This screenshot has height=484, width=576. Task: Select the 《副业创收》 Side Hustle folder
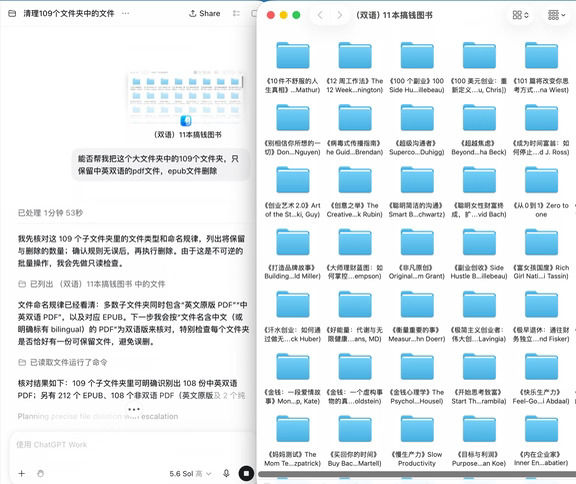point(479,242)
